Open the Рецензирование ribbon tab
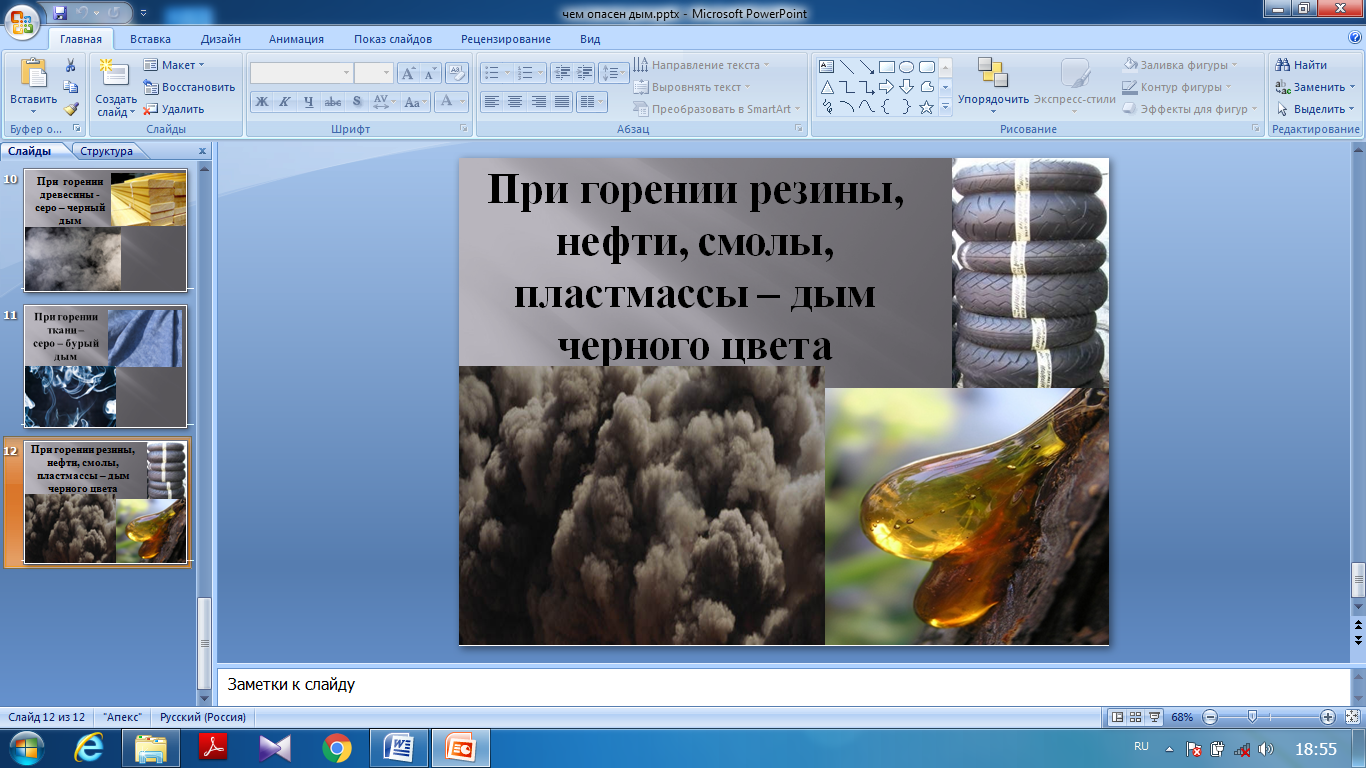Screen dimensions: 1366x768 [506, 39]
